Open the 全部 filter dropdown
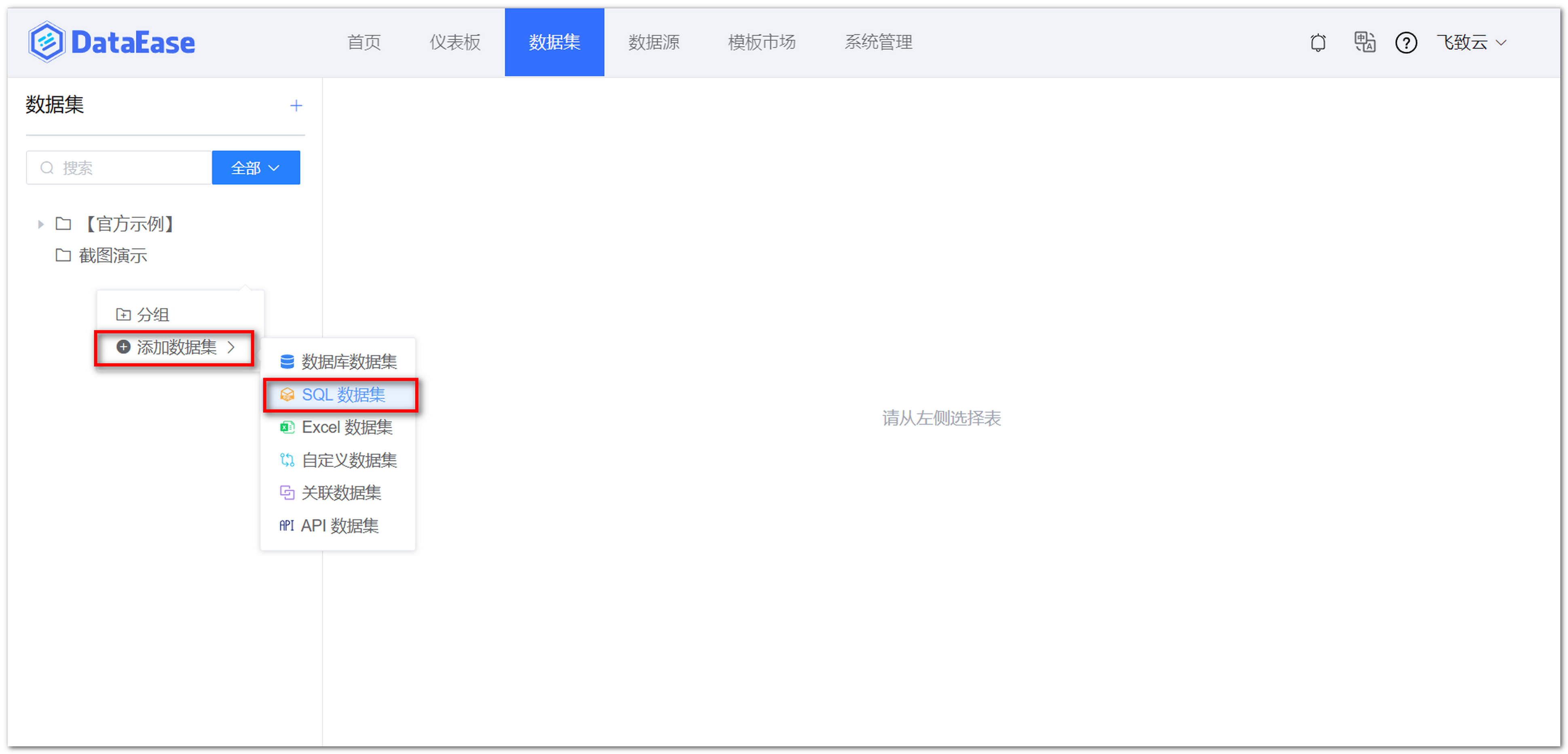 pyautogui.click(x=255, y=167)
